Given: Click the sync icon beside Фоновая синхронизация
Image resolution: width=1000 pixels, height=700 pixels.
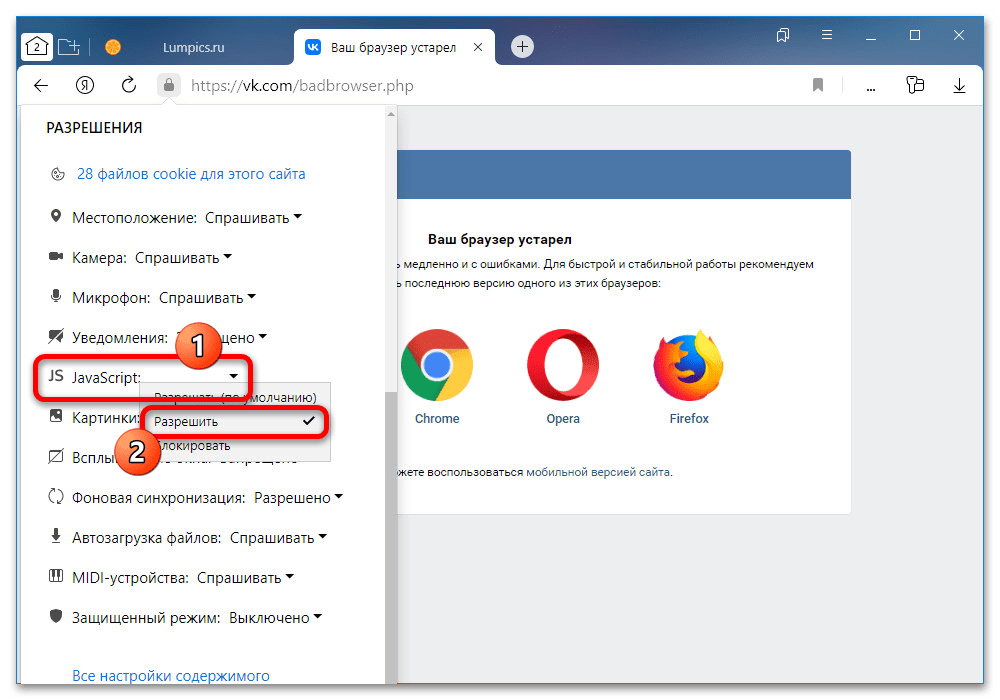Looking at the screenshot, I should [x=56, y=496].
